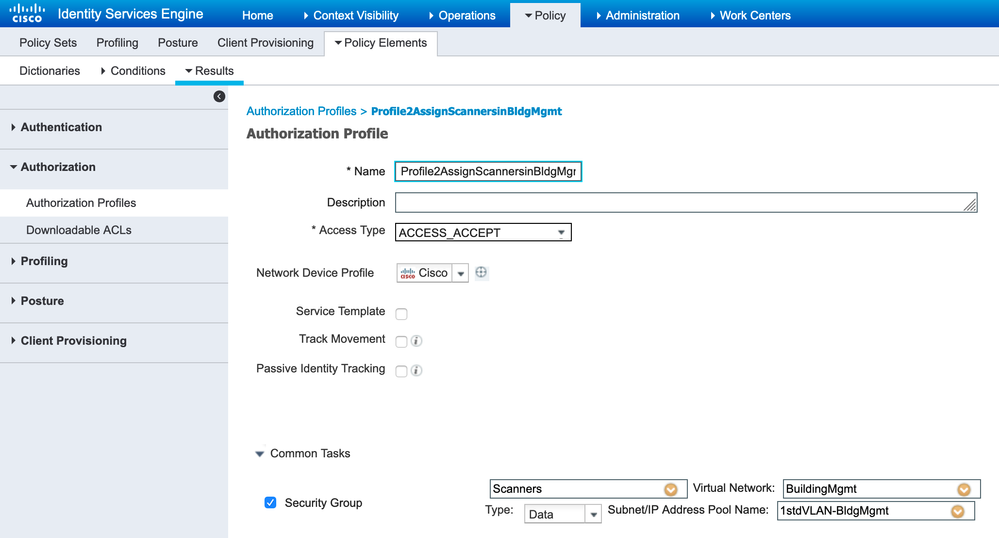Open the 1stdVLAN-BldgMgmt pool dropdown arrow
999x538 pixels.
pos(957,511)
